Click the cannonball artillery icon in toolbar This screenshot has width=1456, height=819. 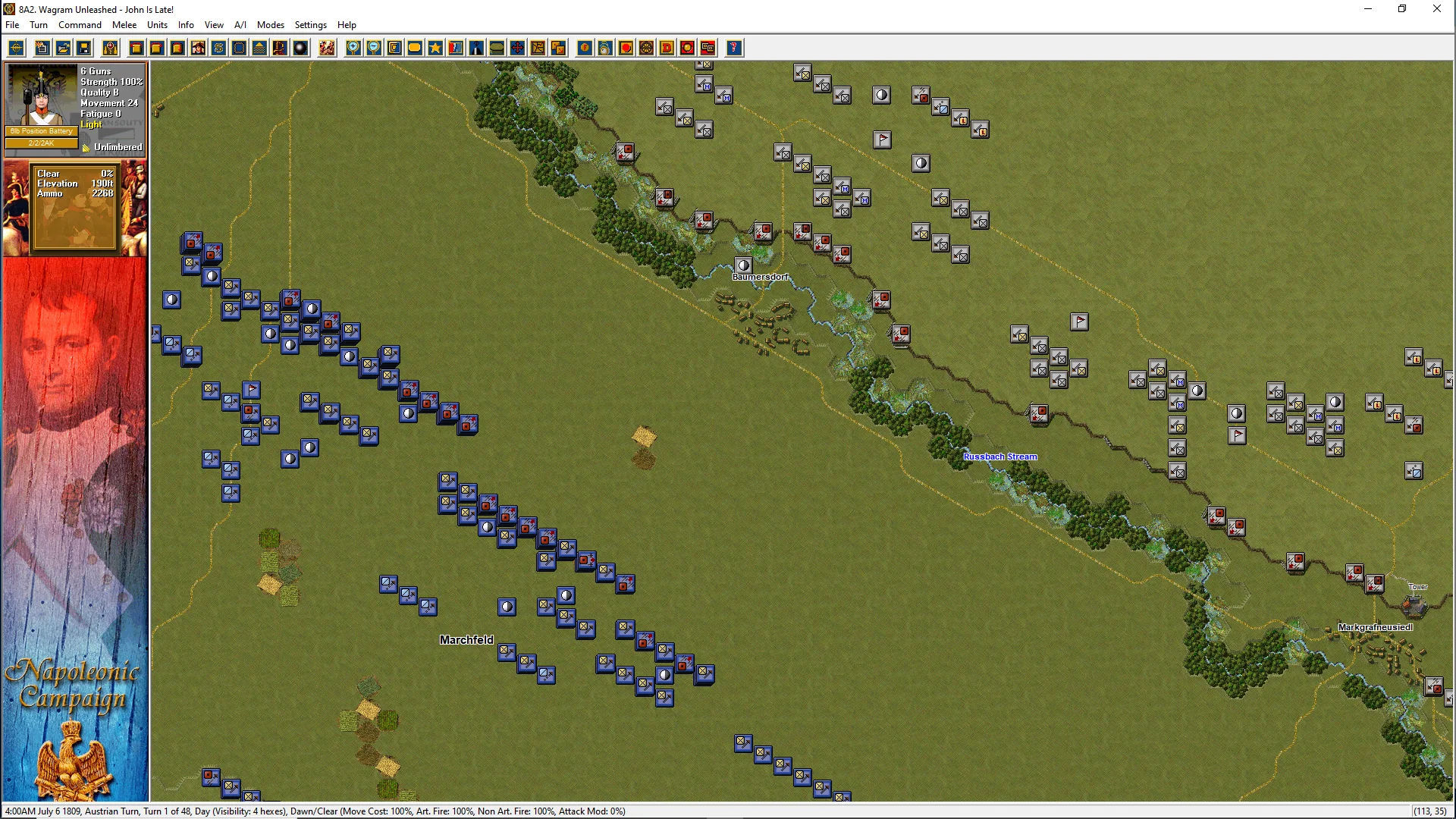pyautogui.click(x=300, y=48)
